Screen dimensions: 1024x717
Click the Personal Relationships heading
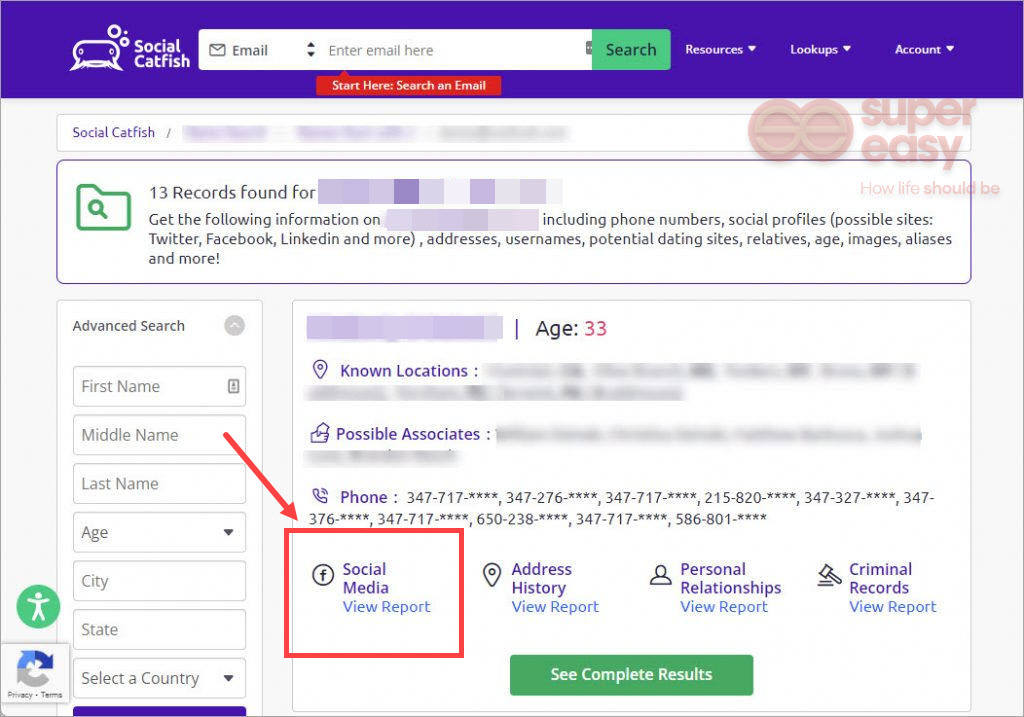click(x=731, y=578)
